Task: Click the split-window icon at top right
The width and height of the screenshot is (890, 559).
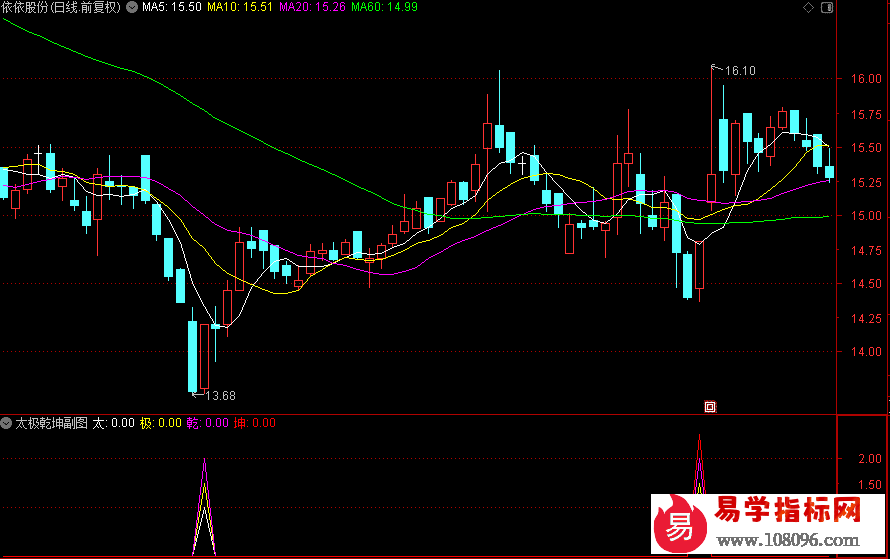Action: point(827,7)
